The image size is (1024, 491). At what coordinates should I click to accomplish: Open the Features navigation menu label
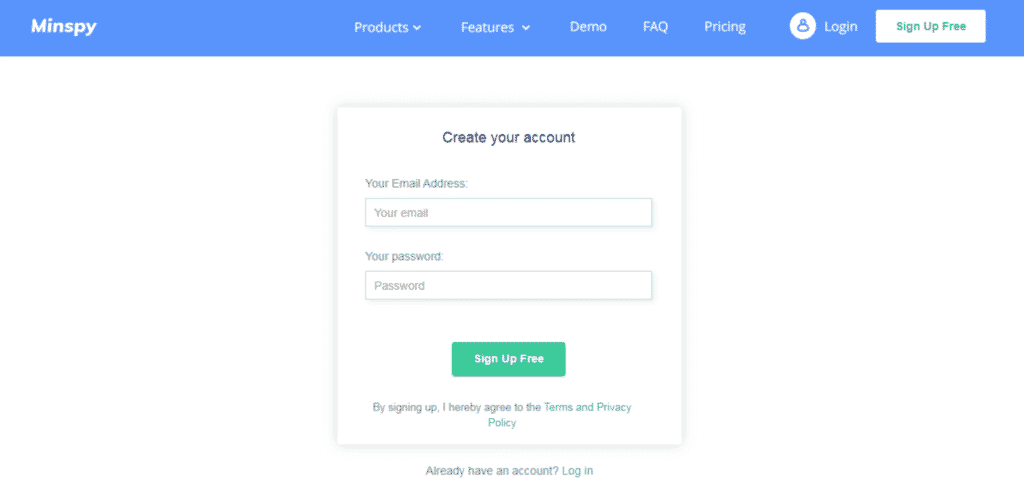click(487, 27)
